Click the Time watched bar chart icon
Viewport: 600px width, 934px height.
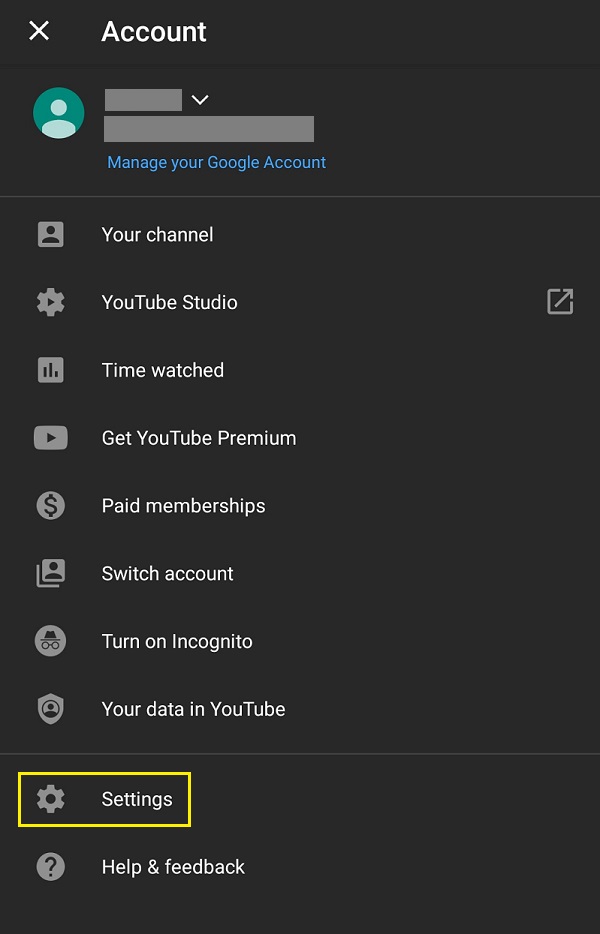click(50, 370)
